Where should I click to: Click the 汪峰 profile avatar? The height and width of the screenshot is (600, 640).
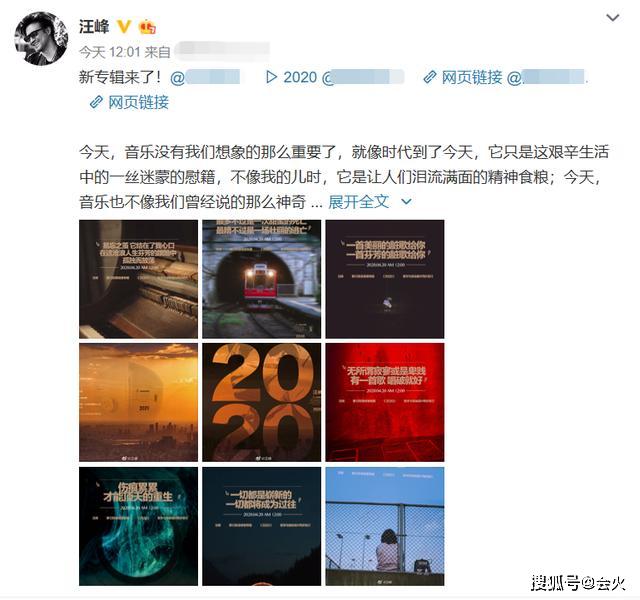pyautogui.click(x=41, y=38)
